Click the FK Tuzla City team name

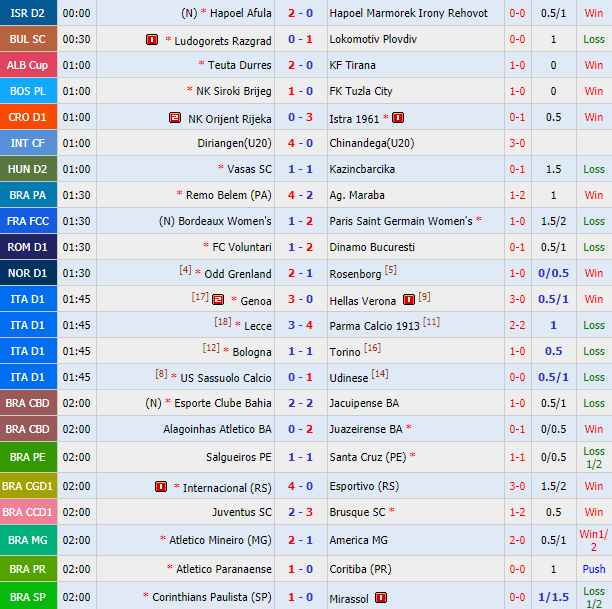[361, 91]
